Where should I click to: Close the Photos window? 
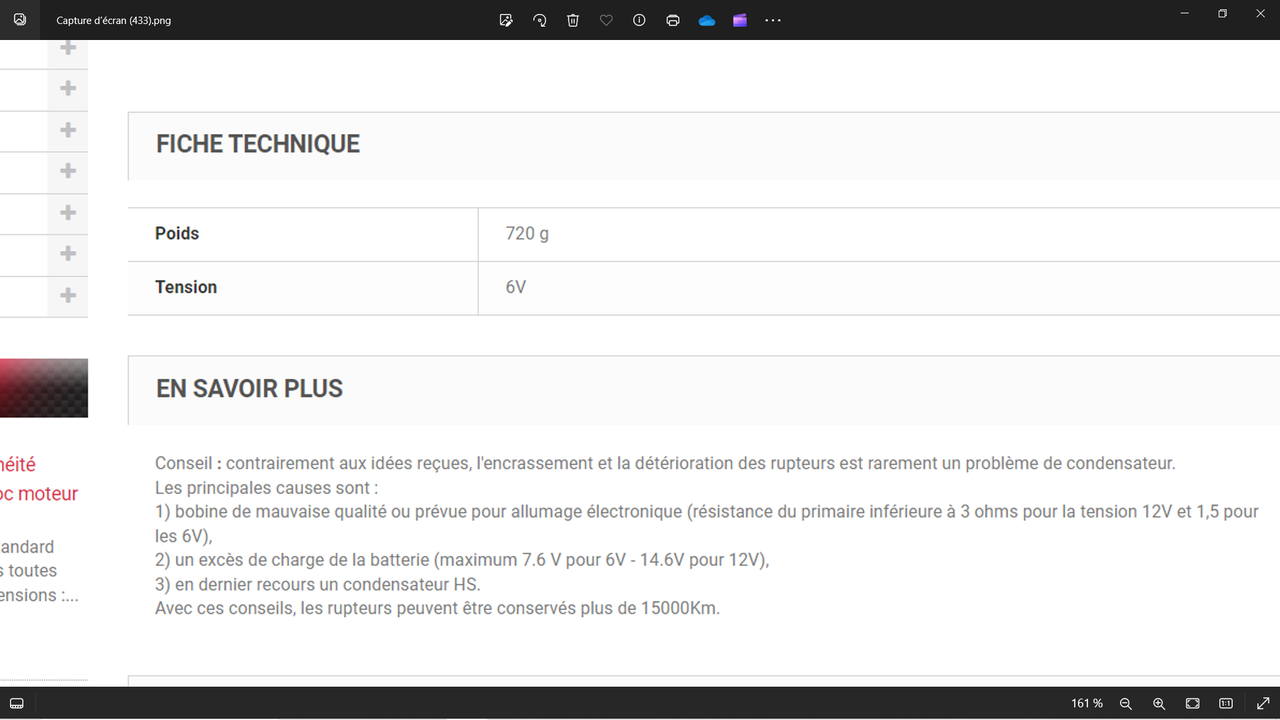[1261, 13]
